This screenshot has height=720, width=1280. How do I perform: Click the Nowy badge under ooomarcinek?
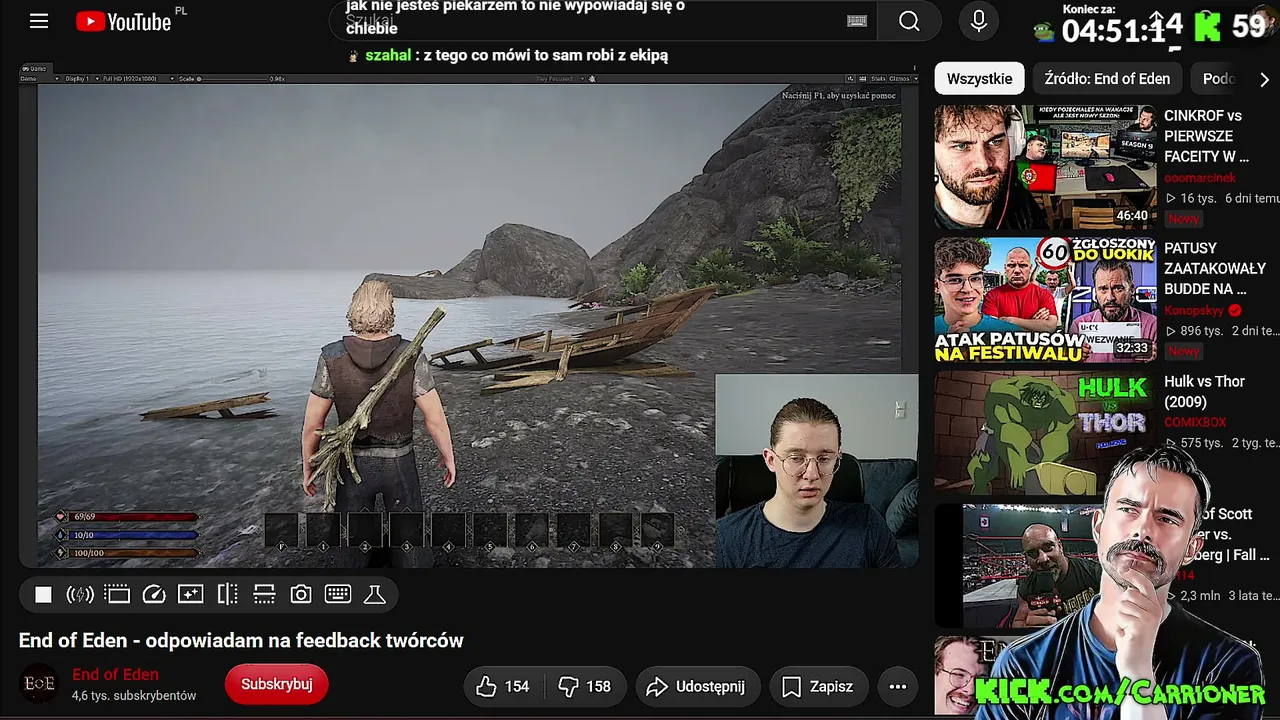1183,218
